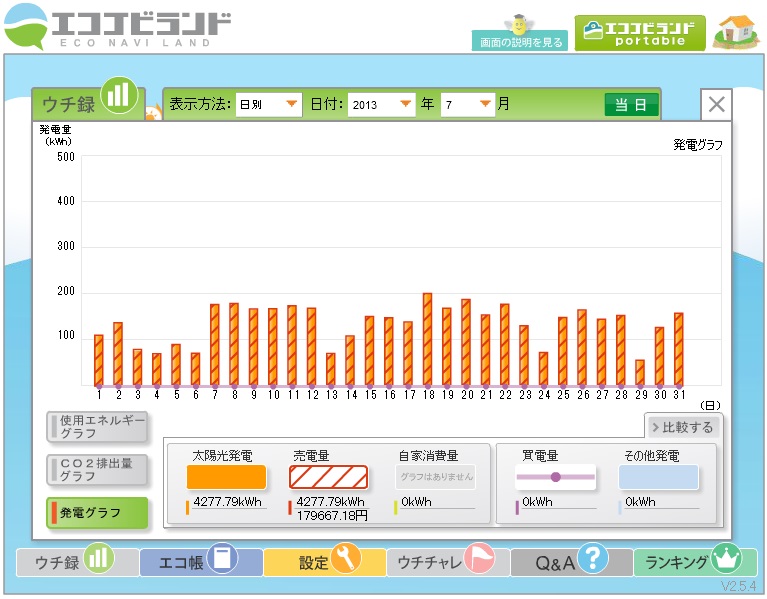Screen dimensions: 767x599
Task: Open the ウチ録 bottom tab
Action: click(77, 562)
